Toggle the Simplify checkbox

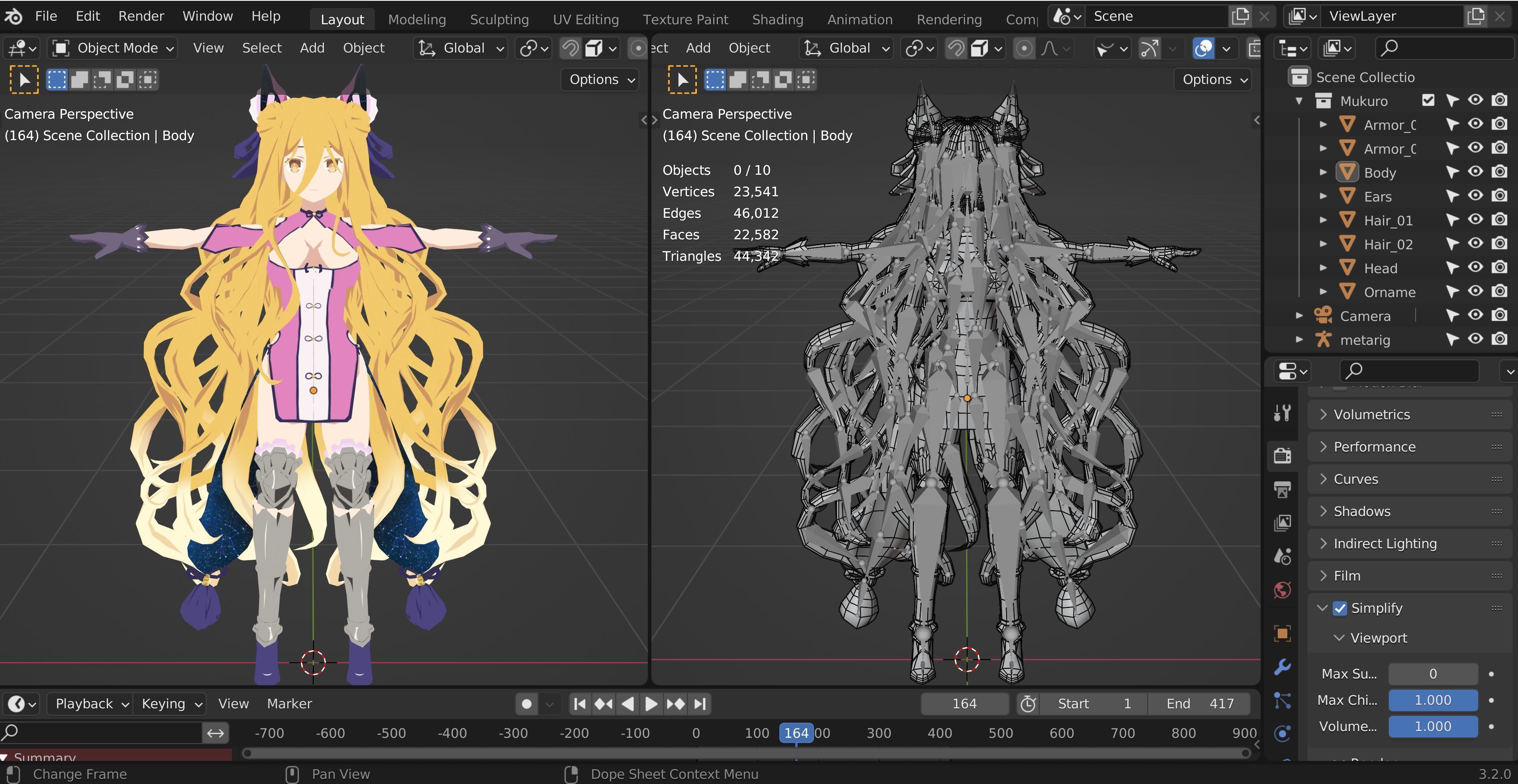coord(1340,608)
